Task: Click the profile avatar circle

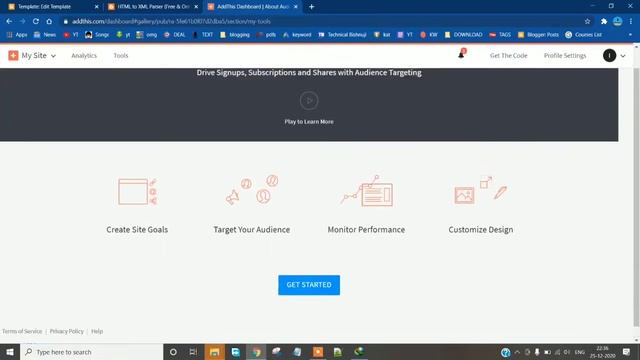Action: click(x=609, y=56)
